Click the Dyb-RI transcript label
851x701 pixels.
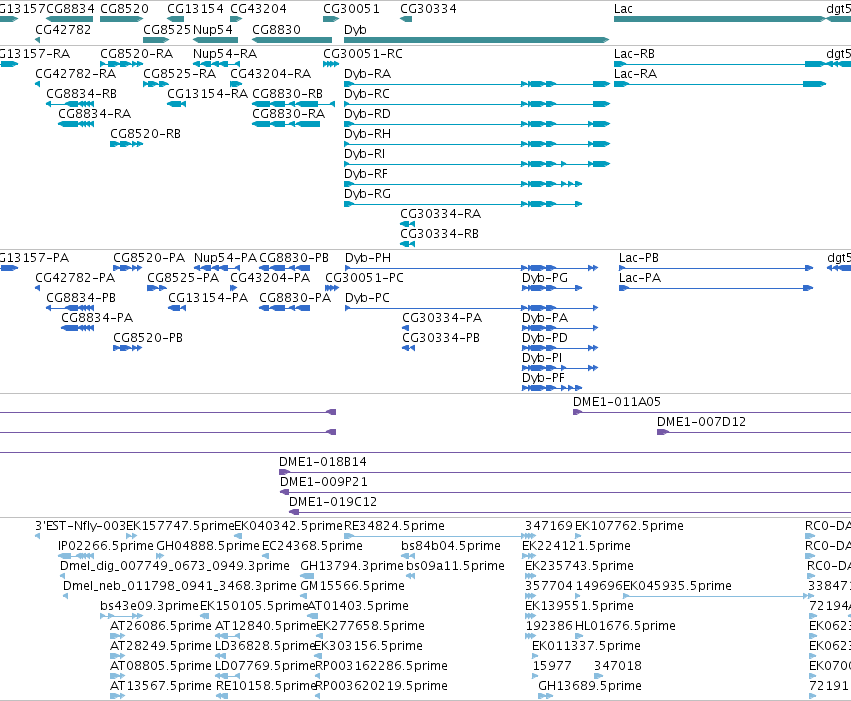click(x=365, y=154)
